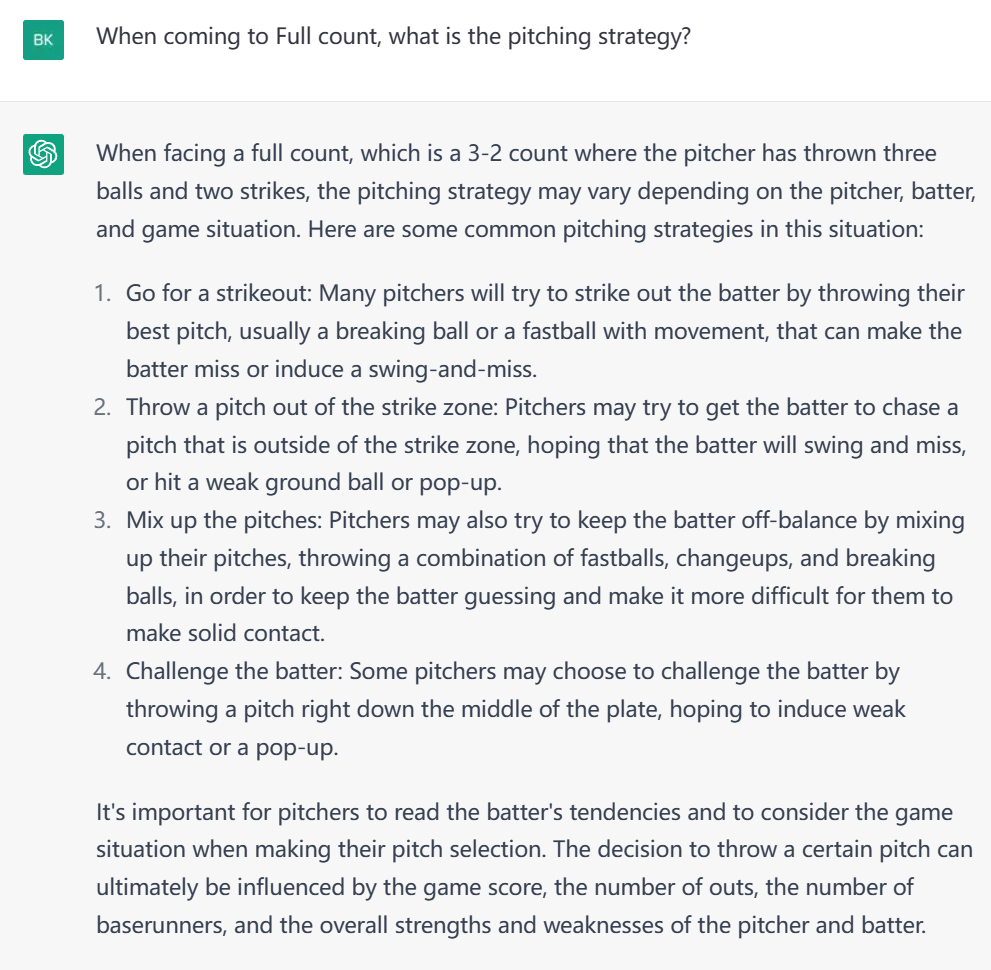991x970 pixels.
Task: Click the 'Go for a strikeout' heading text
Action: pos(218,294)
